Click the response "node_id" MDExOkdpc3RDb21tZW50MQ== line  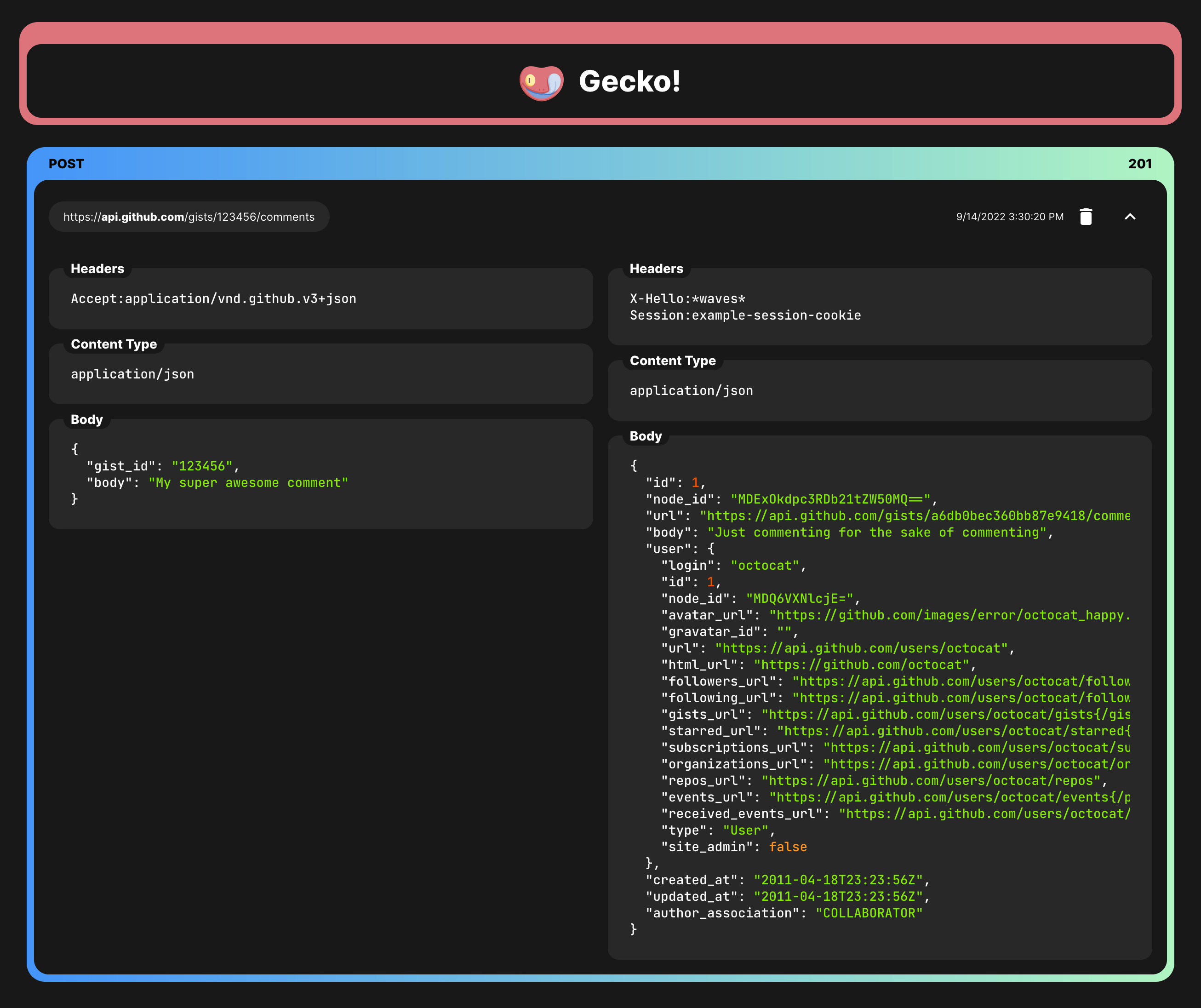pyautogui.click(x=791, y=499)
